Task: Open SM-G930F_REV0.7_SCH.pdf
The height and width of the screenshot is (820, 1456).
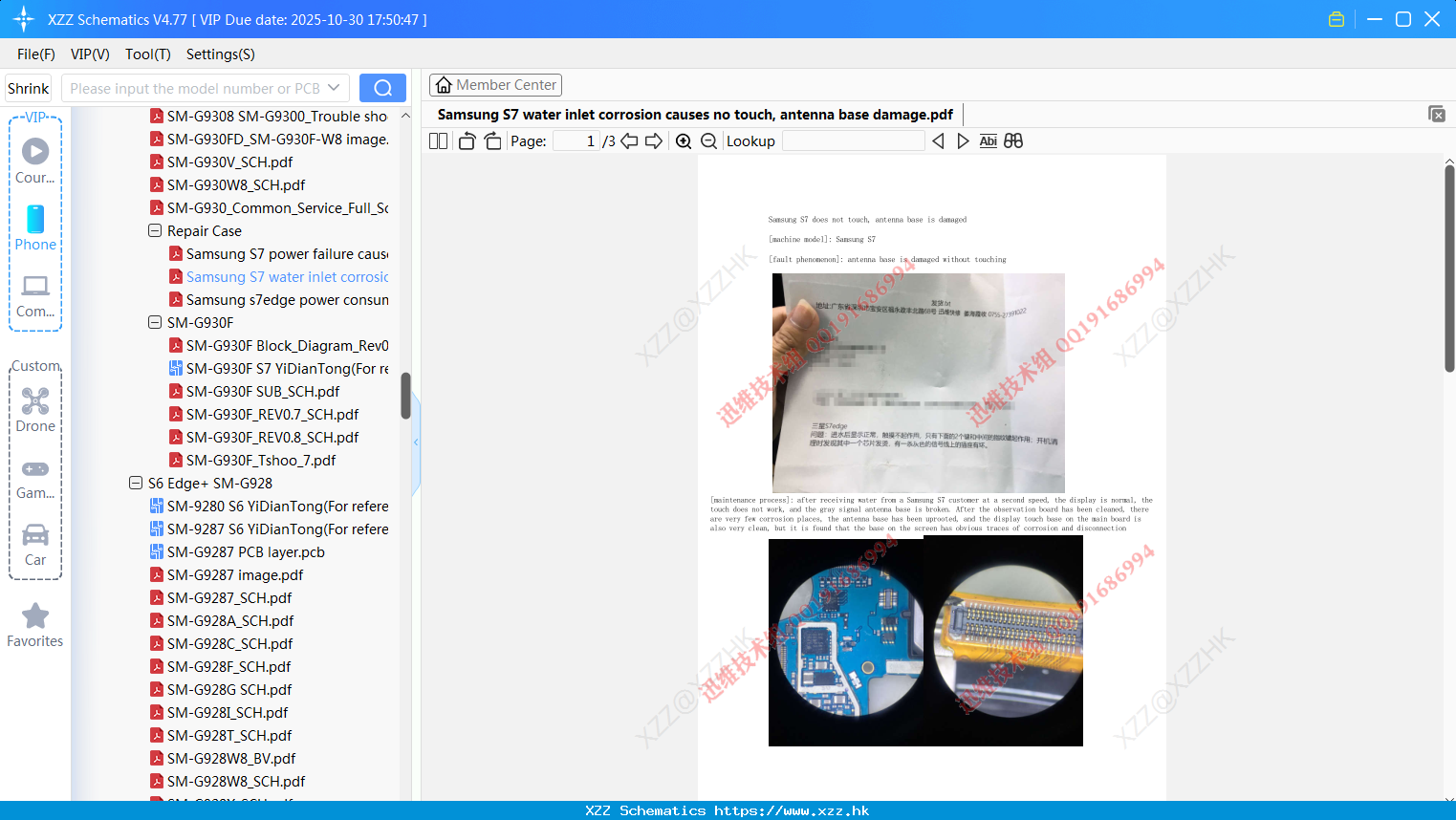Action: (264, 414)
